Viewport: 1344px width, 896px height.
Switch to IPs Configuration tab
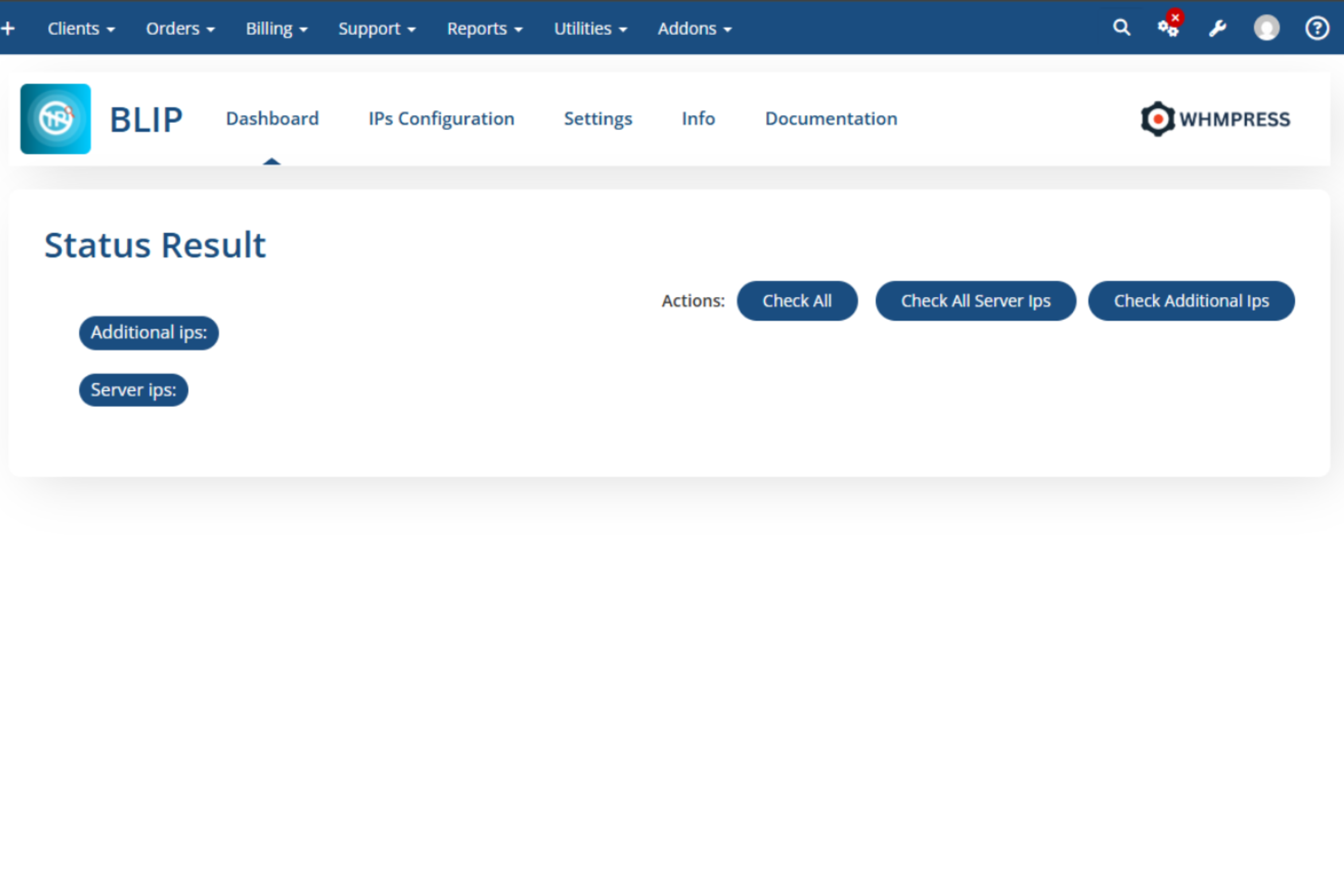pyautogui.click(x=441, y=119)
